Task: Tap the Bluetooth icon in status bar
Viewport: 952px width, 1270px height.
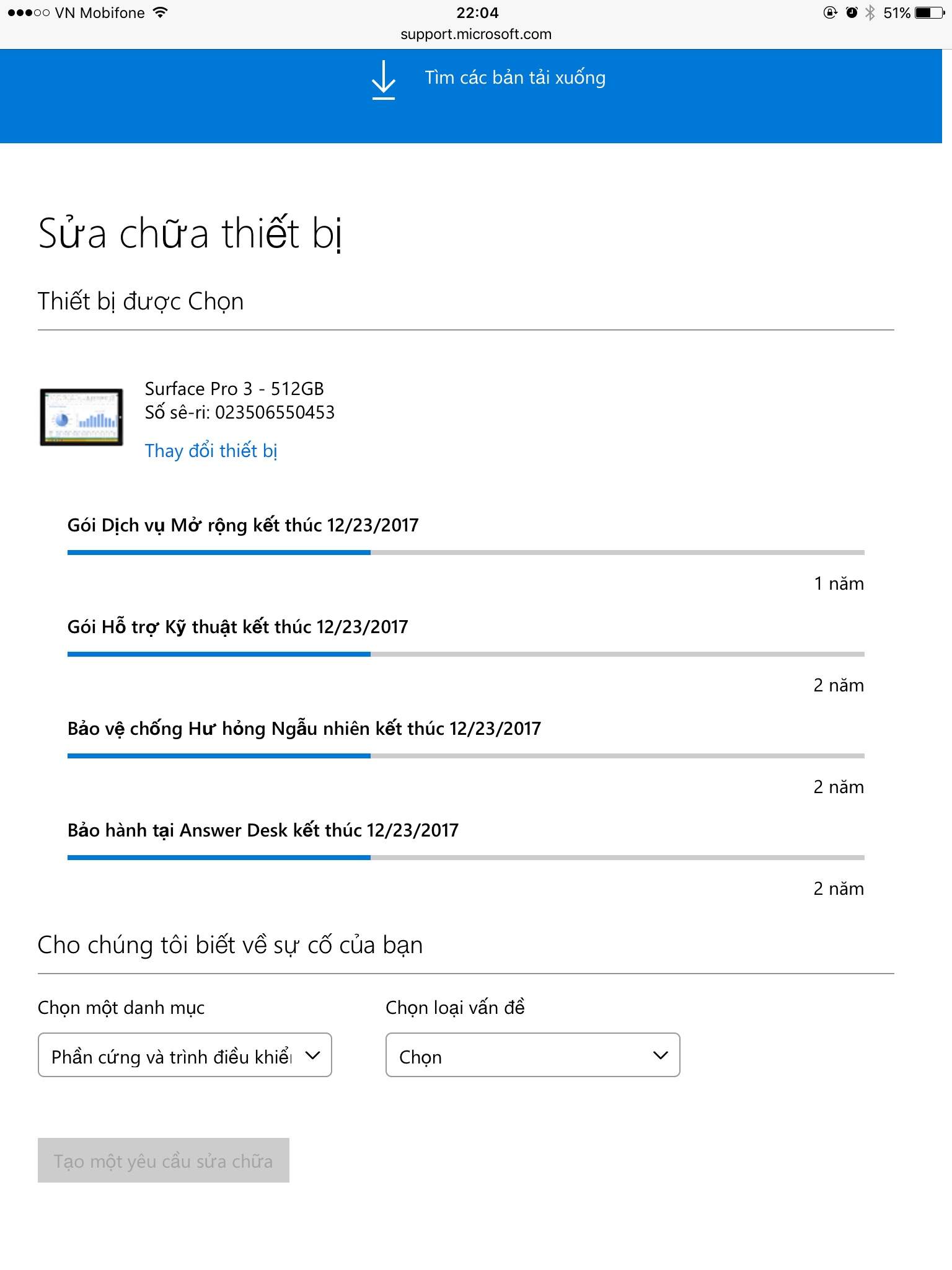Action: click(870, 12)
